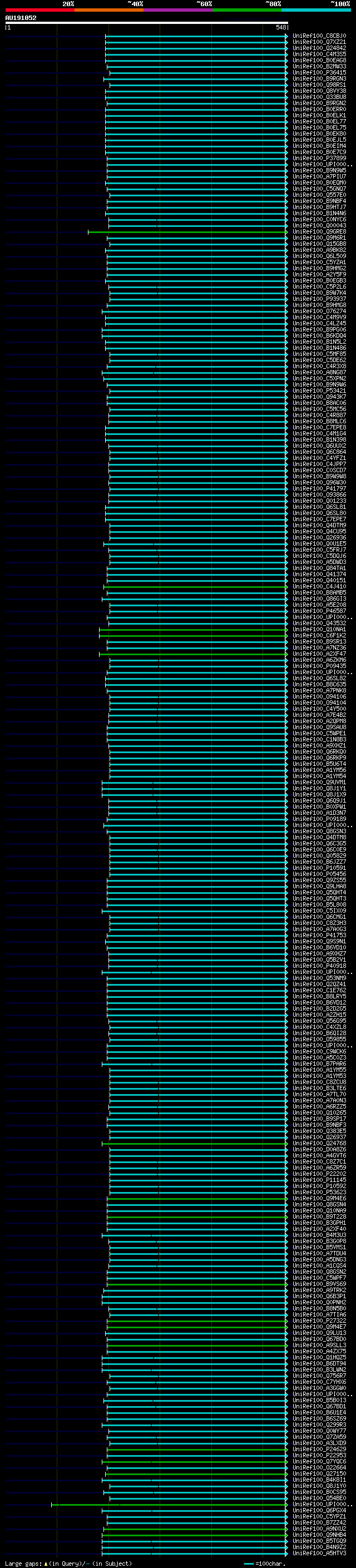Select the UniRef100_O94106 label
The width and height of the screenshot is (356, 1568).
[x=319, y=697]
